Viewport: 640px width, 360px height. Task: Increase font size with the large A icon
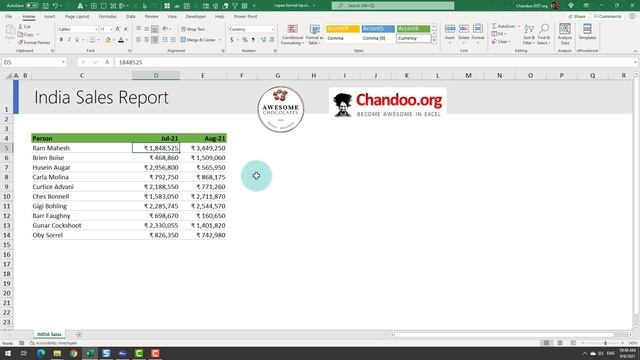(x=118, y=29)
